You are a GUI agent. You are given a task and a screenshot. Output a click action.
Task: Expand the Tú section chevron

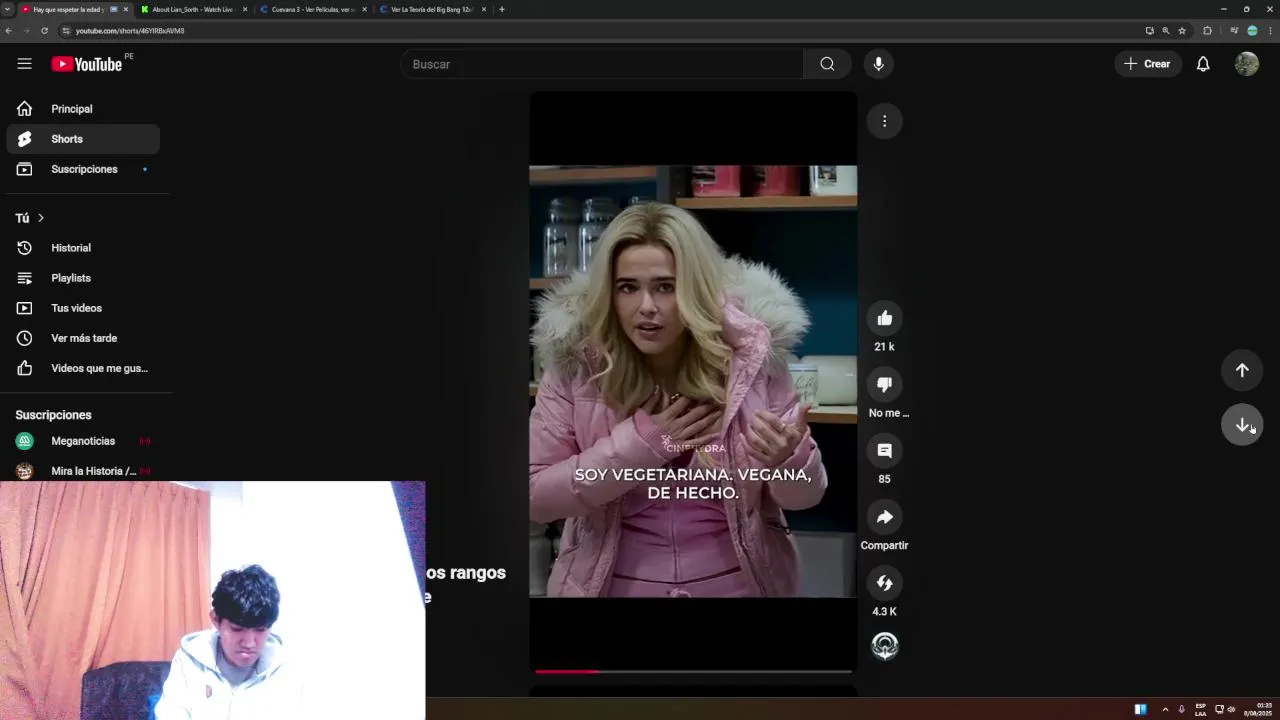(x=41, y=218)
